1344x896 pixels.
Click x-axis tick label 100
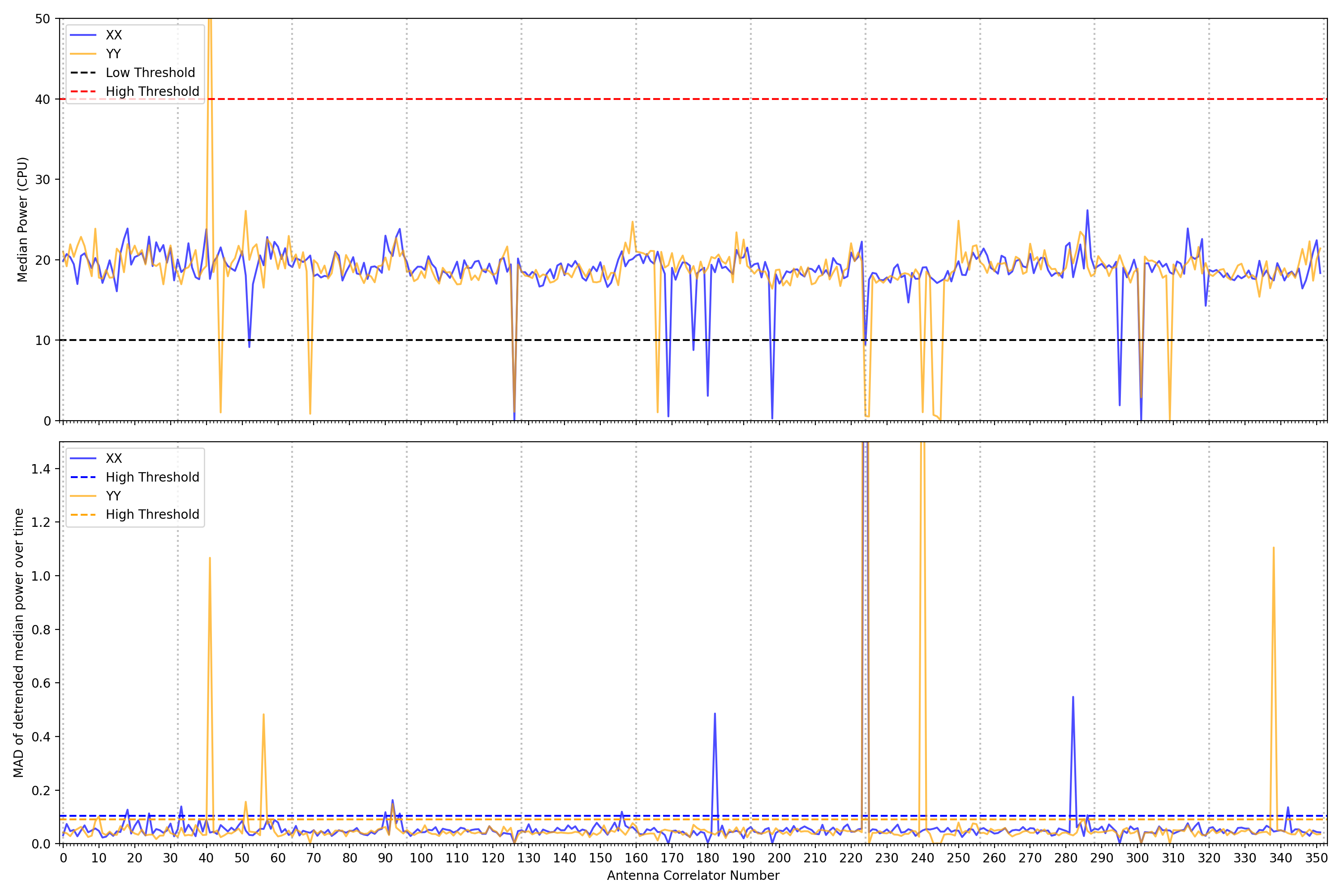click(421, 858)
